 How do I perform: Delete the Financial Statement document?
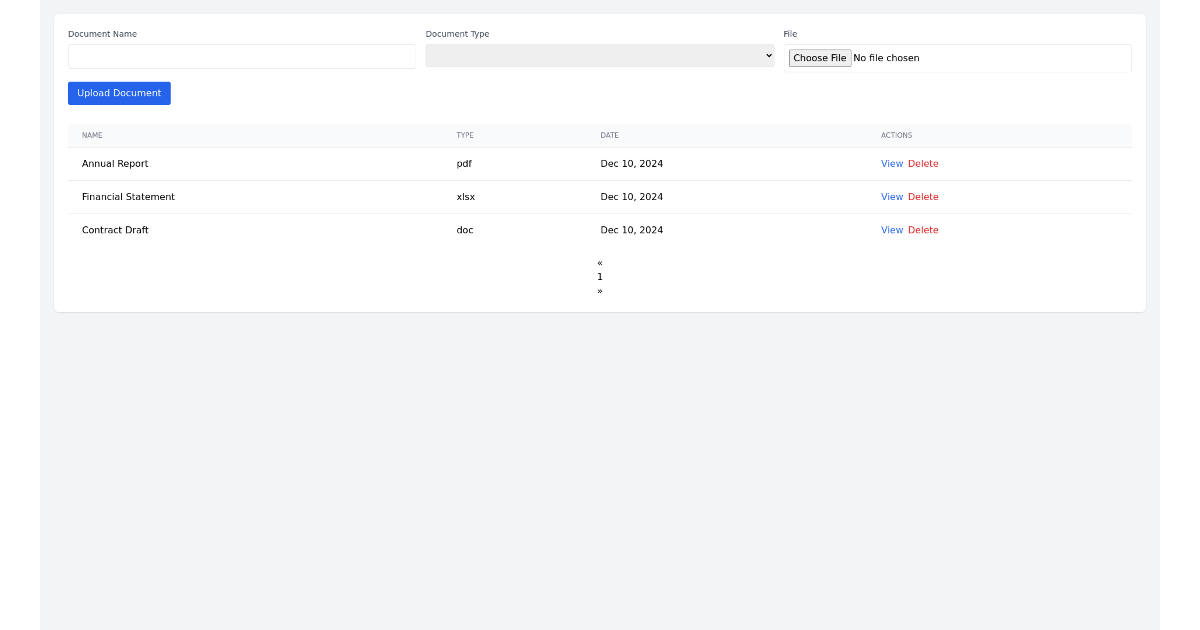(x=923, y=196)
